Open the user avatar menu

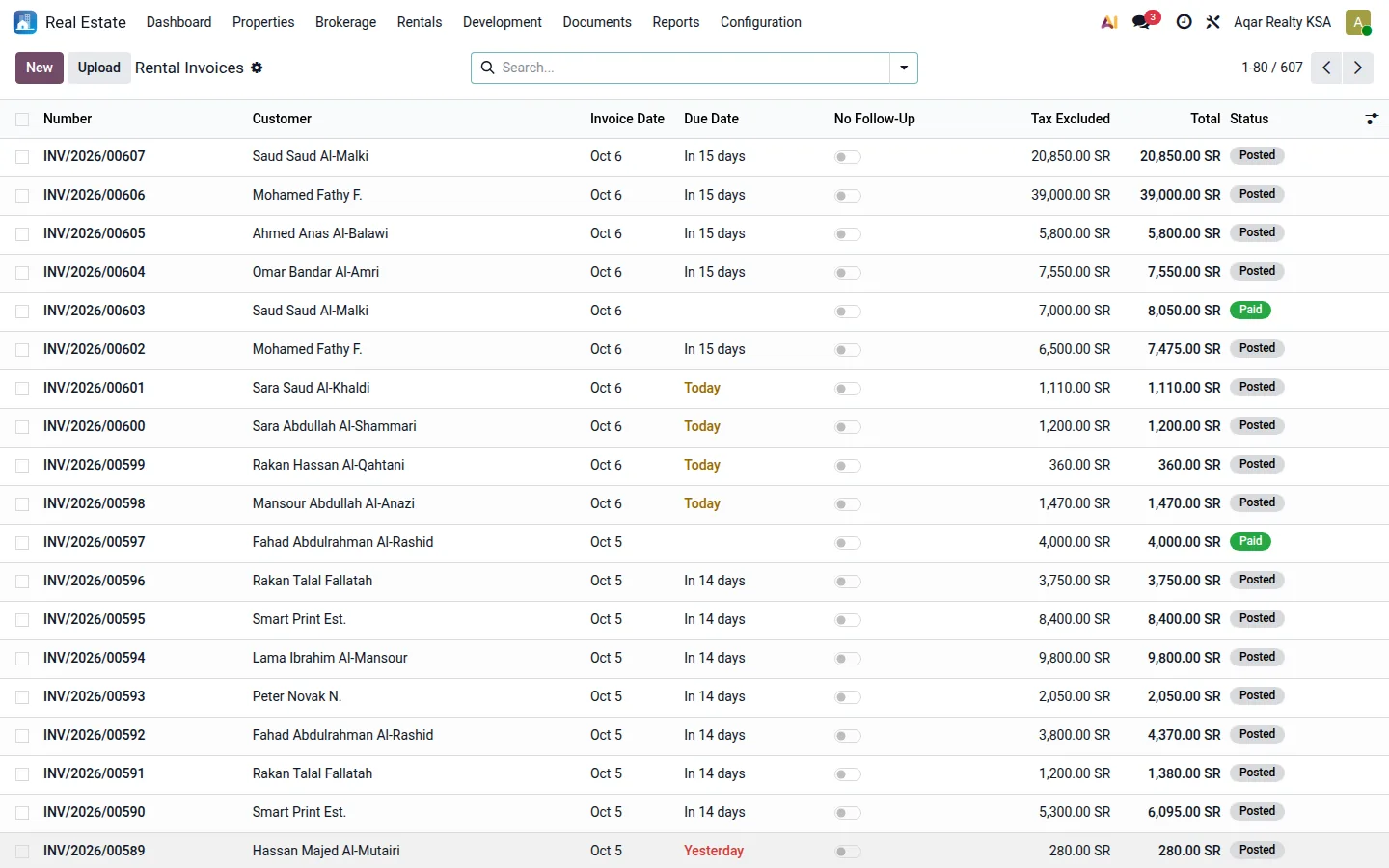(1358, 22)
